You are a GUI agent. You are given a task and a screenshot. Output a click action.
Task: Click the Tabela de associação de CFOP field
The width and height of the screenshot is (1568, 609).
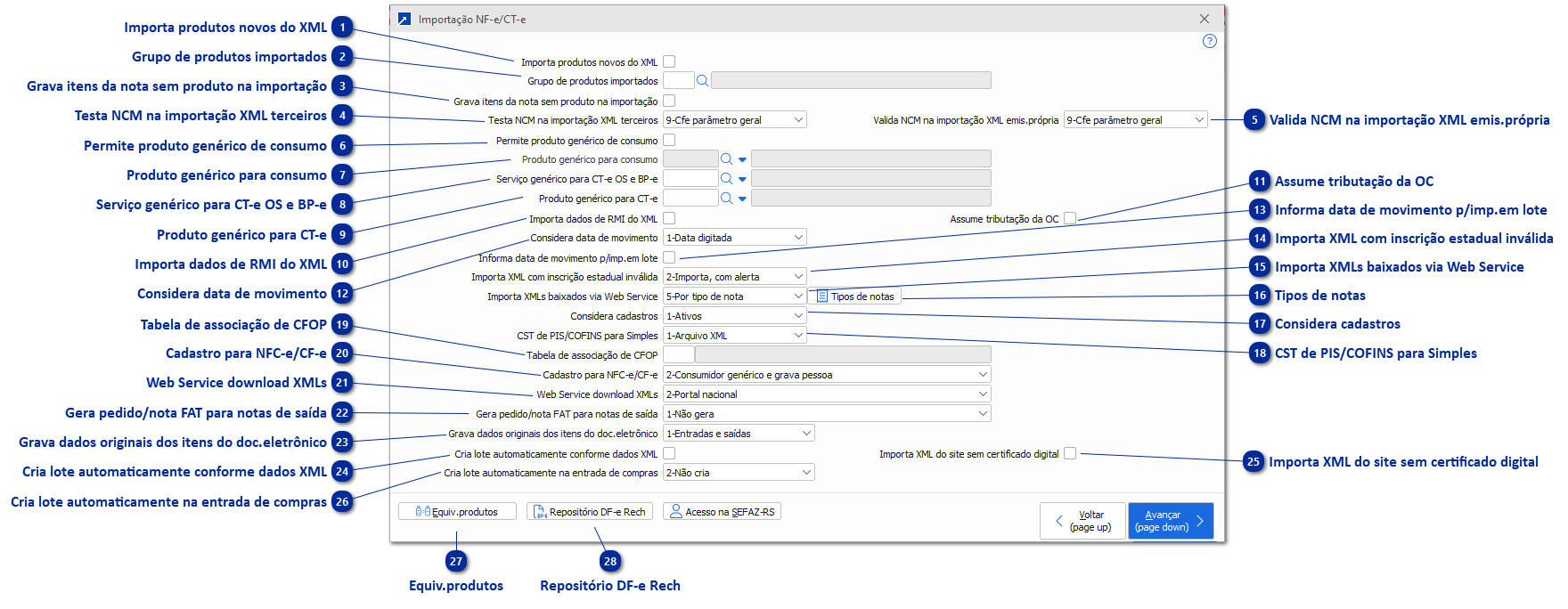pyautogui.click(x=679, y=355)
